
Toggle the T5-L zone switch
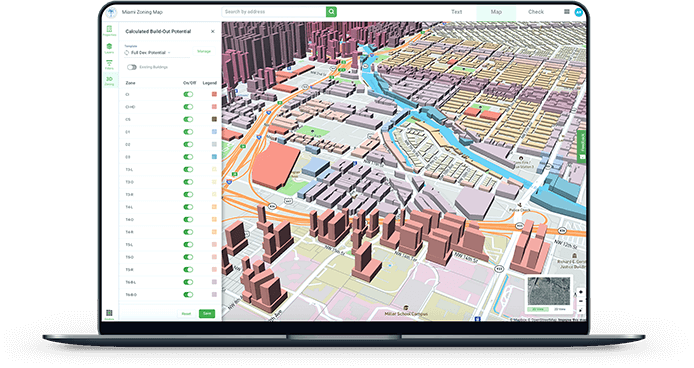pos(189,244)
